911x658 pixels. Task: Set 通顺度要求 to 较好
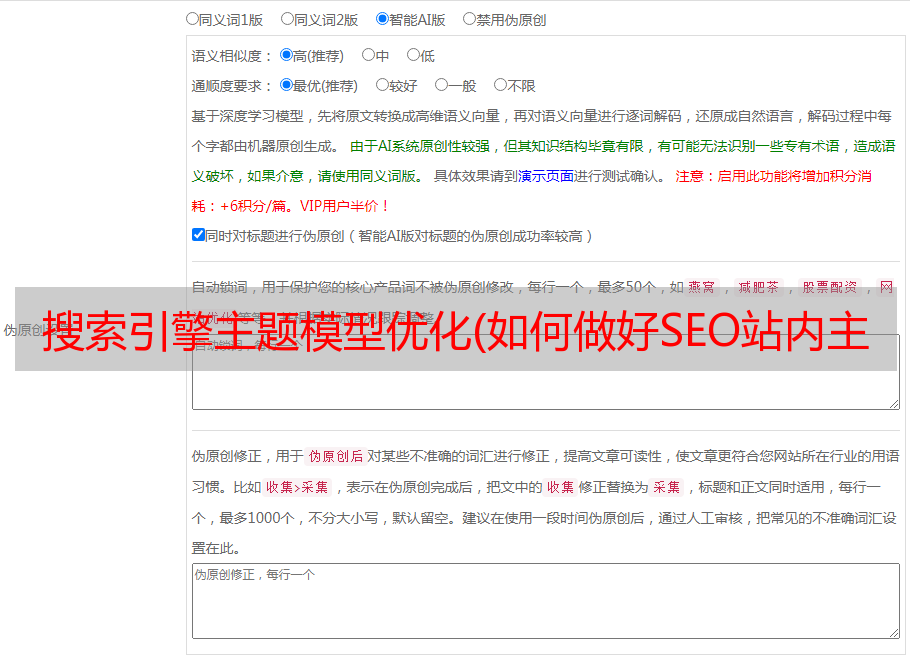click(x=382, y=85)
